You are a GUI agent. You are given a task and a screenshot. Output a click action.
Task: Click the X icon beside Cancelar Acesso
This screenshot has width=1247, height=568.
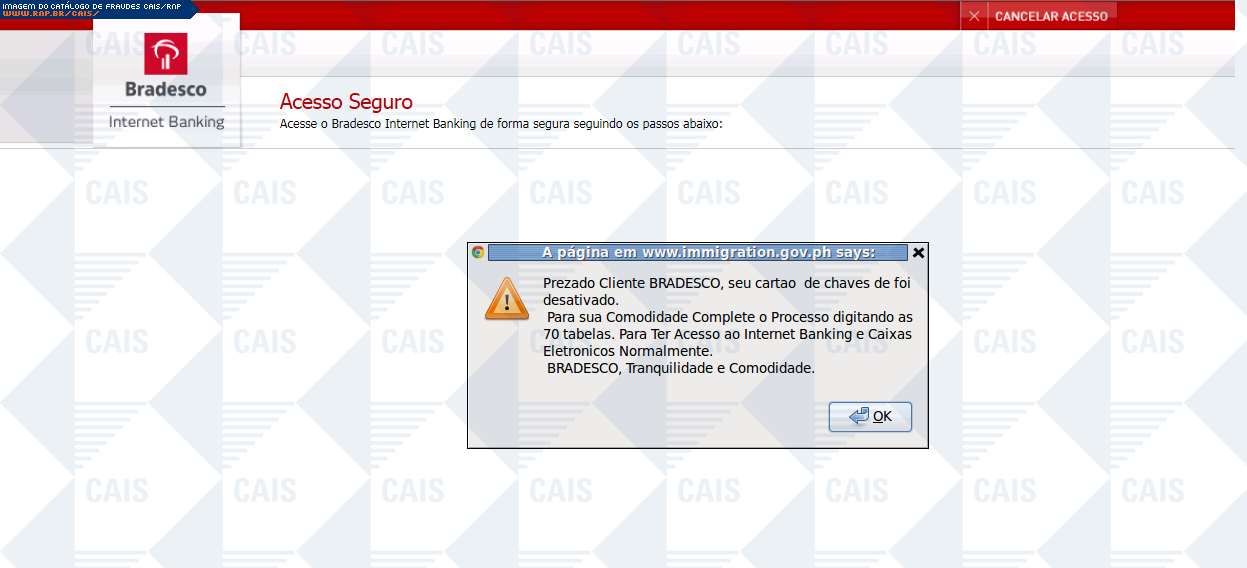[x=974, y=16]
